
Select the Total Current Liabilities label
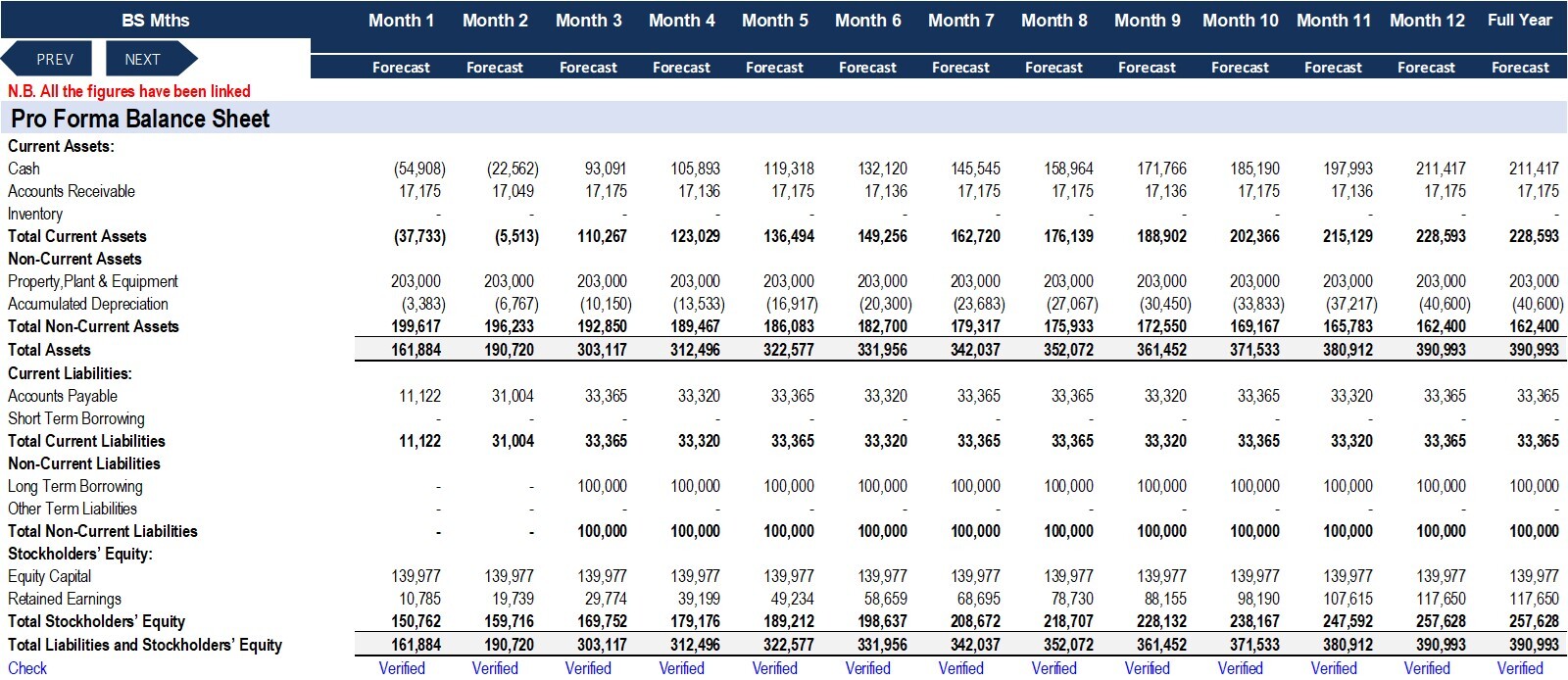point(86,441)
